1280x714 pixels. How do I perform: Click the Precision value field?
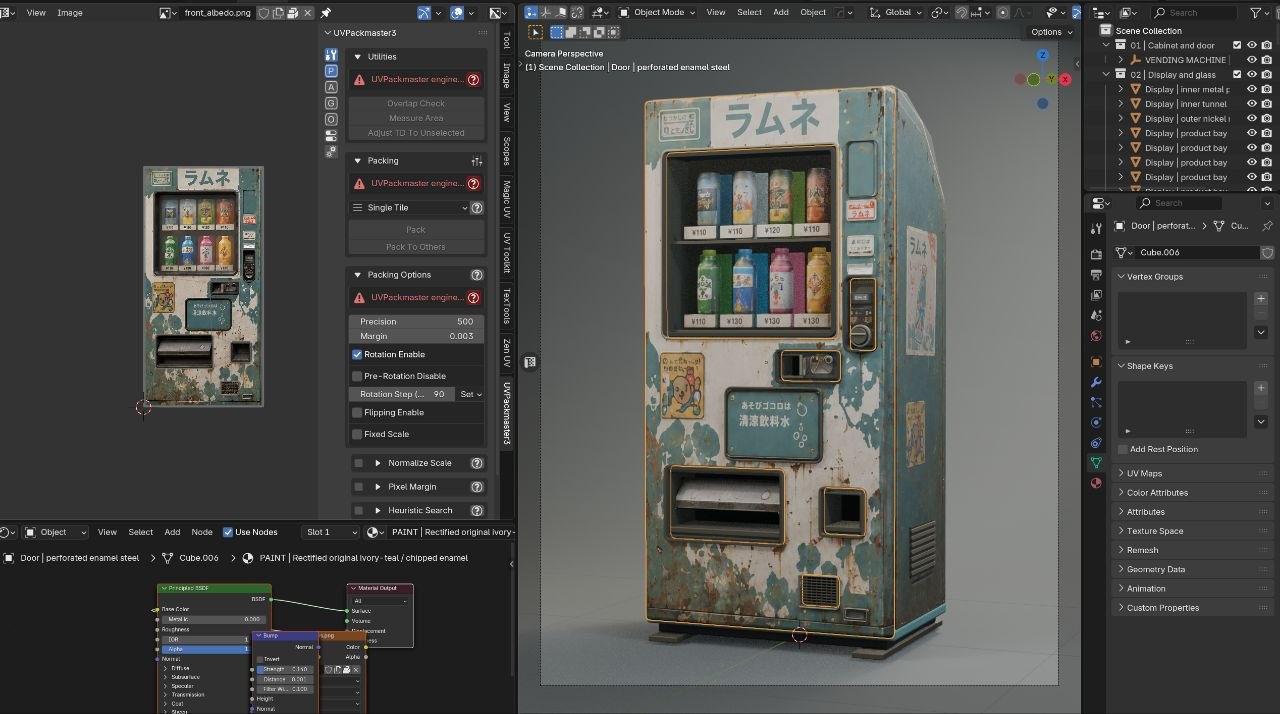(x=416, y=321)
